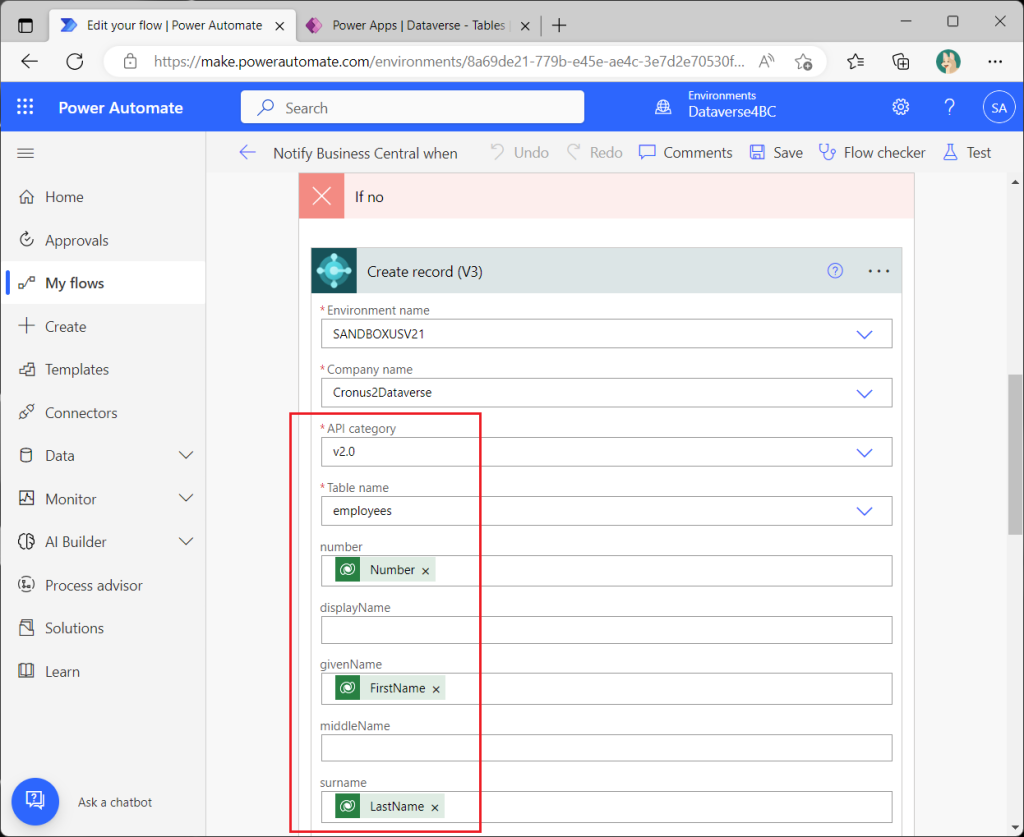Click the Business Central connector icon

click(334, 270)
